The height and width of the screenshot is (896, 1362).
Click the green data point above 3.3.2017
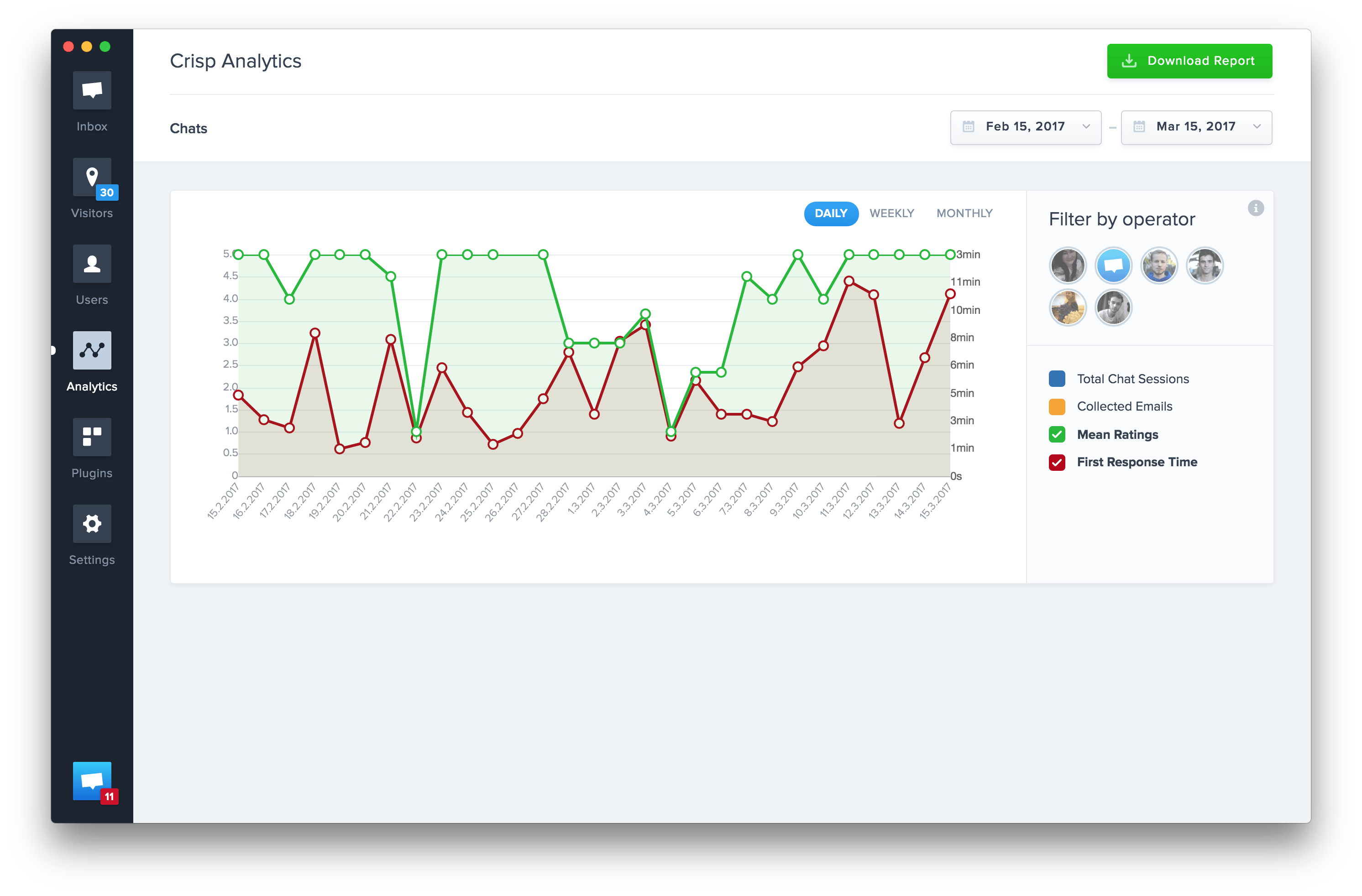645,313
